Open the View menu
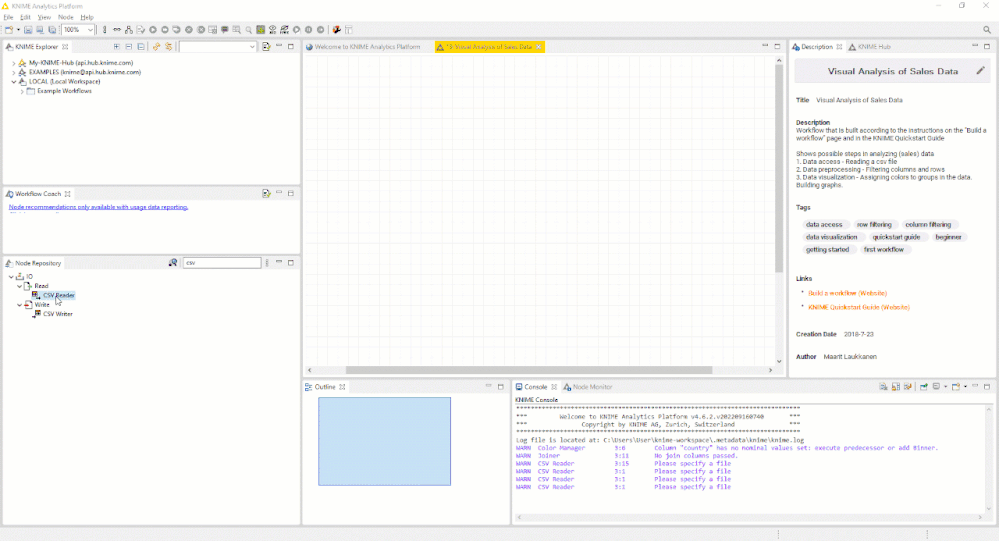The image size is (999, 541). 44,17
